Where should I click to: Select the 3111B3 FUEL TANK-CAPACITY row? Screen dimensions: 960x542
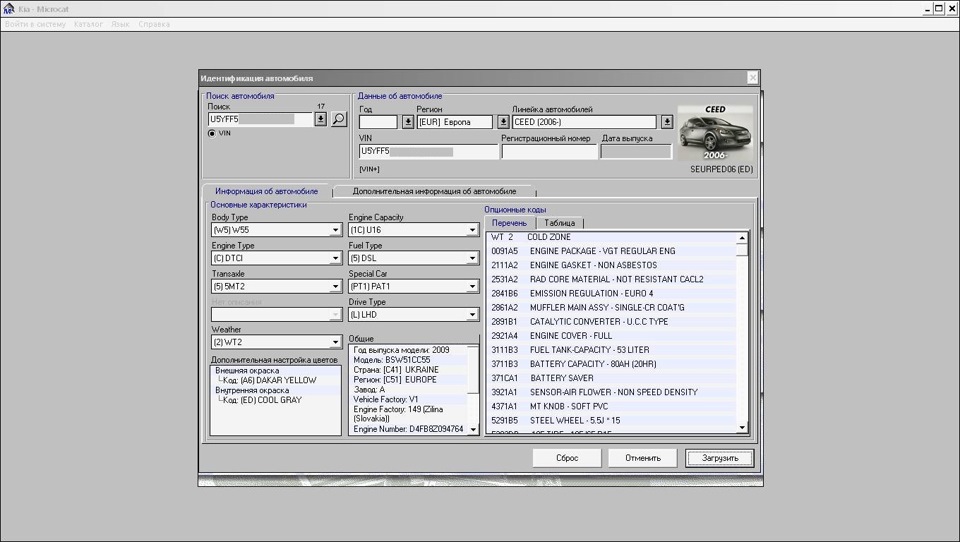pos(612,350)
